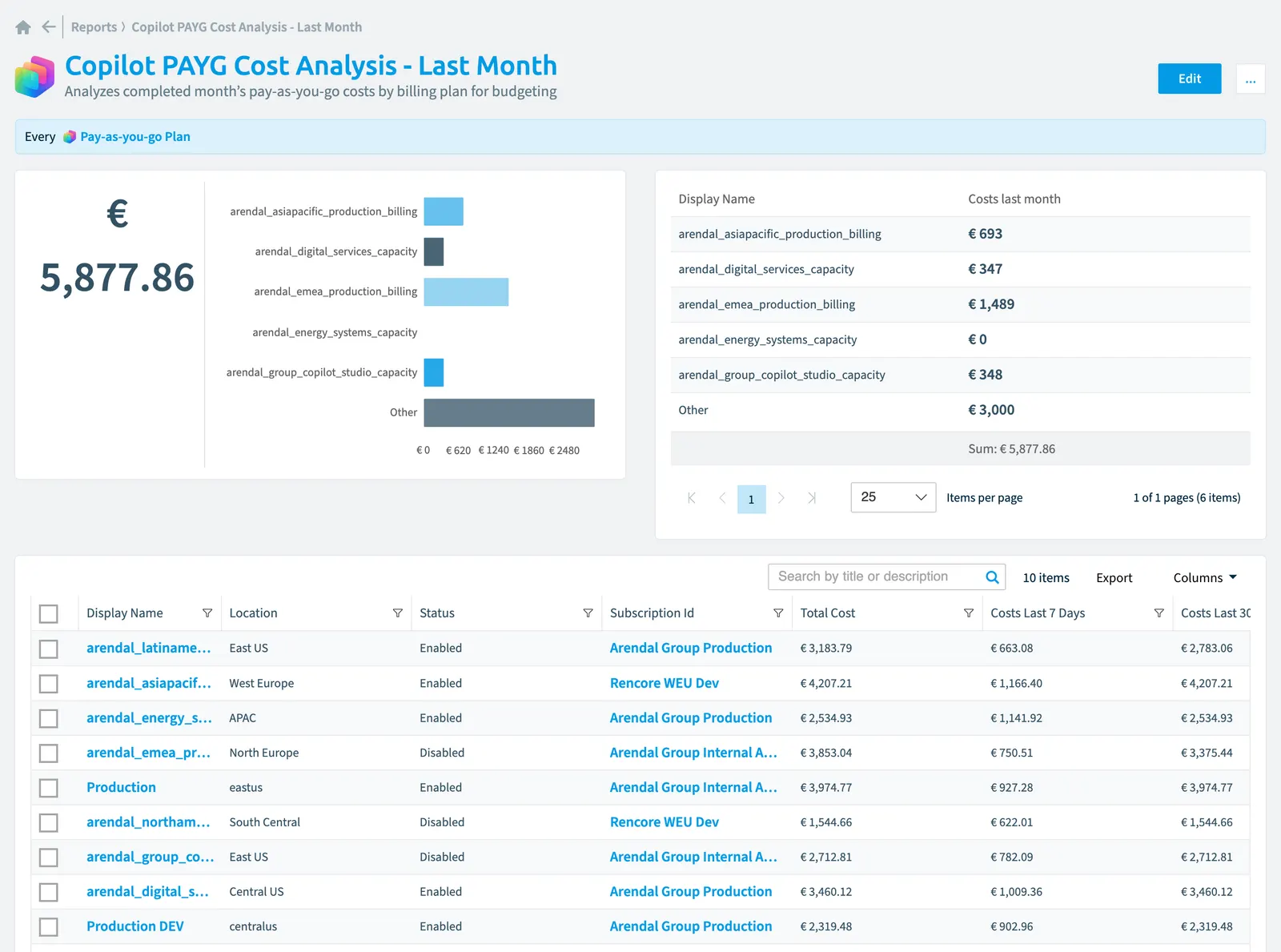
Task: Open the items per page dropdown
Action: coord(893,497)
